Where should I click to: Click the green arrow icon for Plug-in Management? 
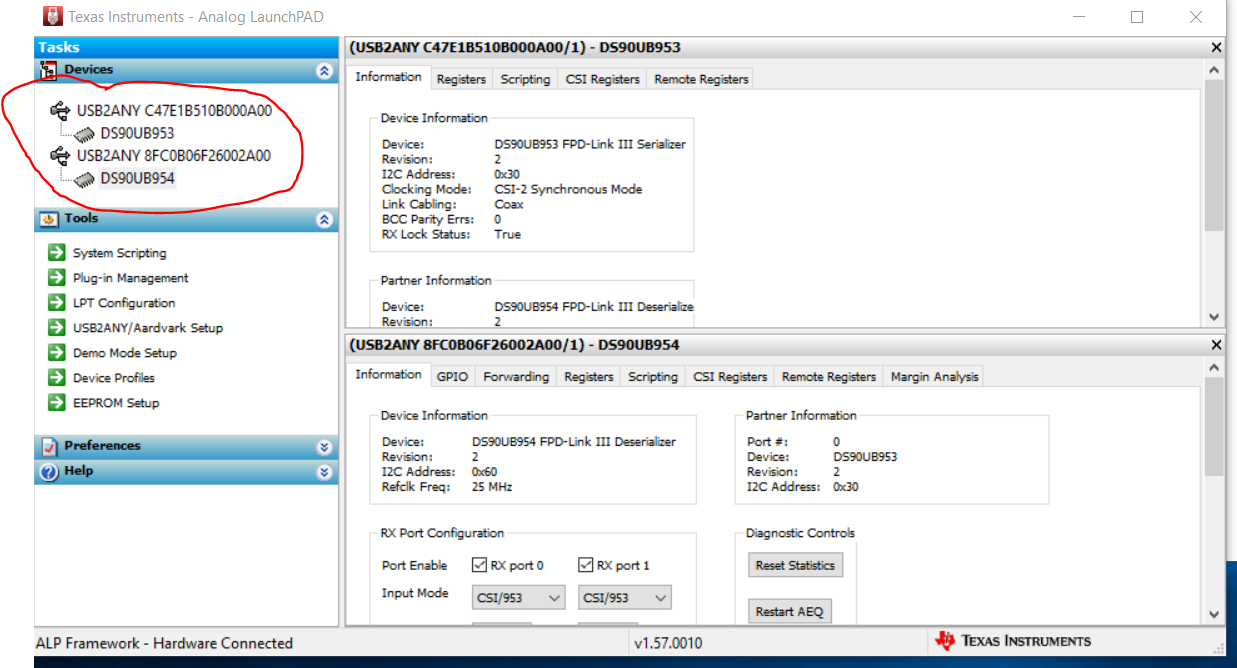click(56, 278)
